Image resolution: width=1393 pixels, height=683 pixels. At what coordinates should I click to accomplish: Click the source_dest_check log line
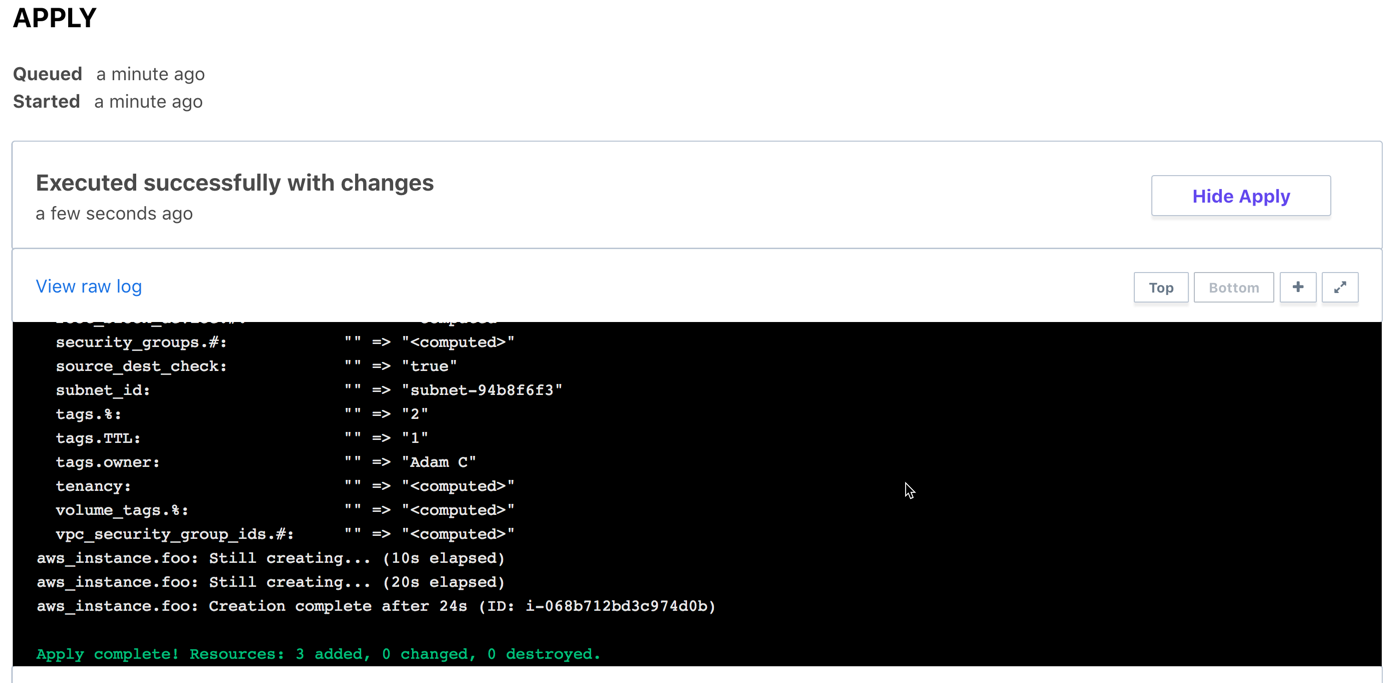(x=256, y=366)
